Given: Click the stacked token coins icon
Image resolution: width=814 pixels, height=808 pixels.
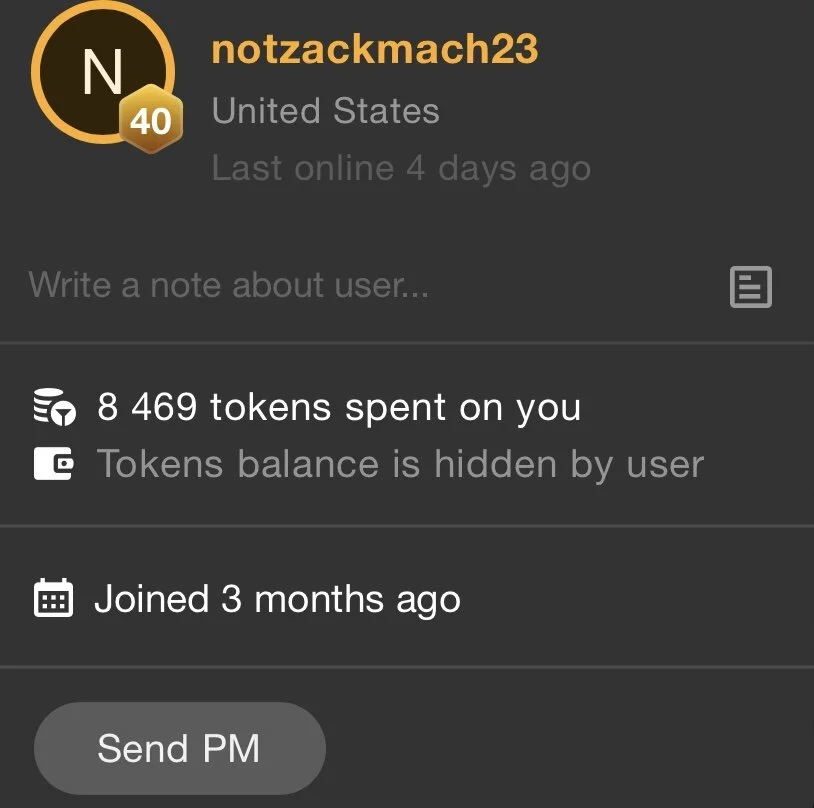Looking at the screenshot, I should click(54, 407).
